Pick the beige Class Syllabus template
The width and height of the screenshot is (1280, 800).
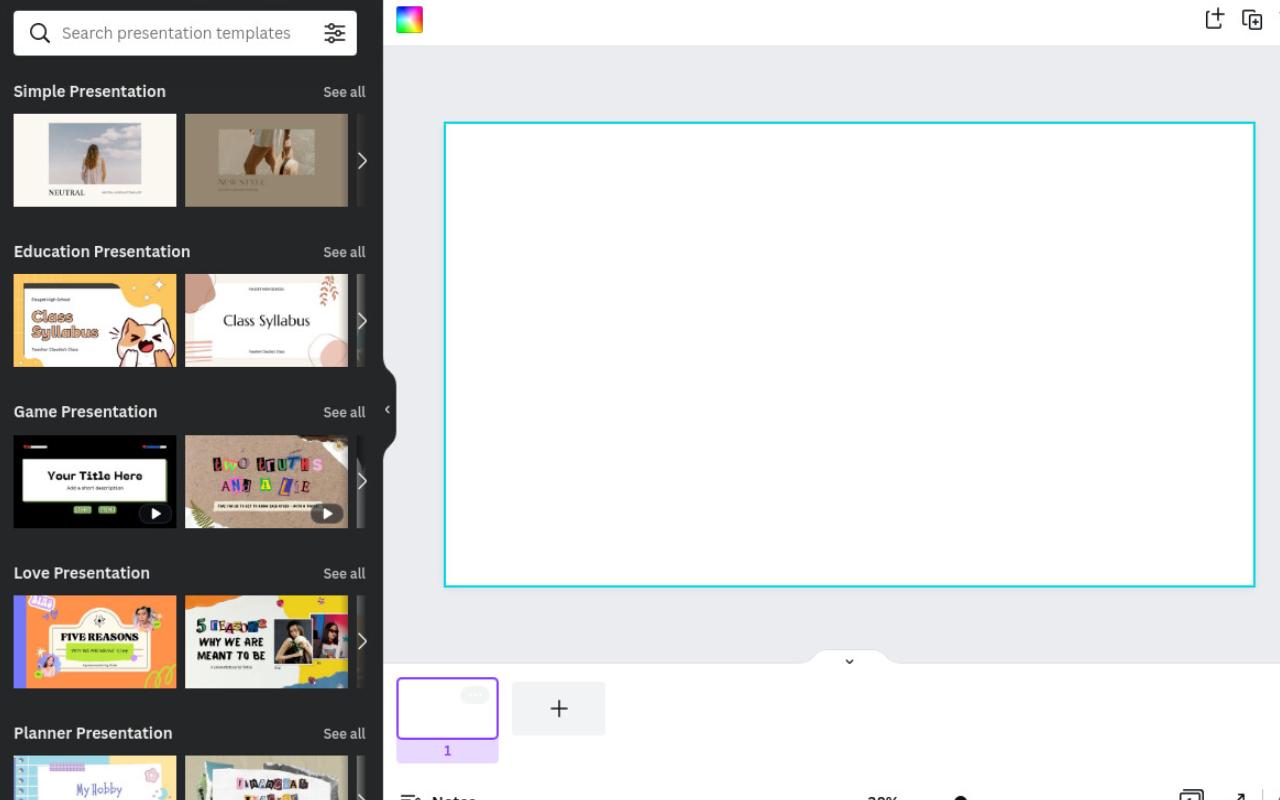[x=266, y=320]
